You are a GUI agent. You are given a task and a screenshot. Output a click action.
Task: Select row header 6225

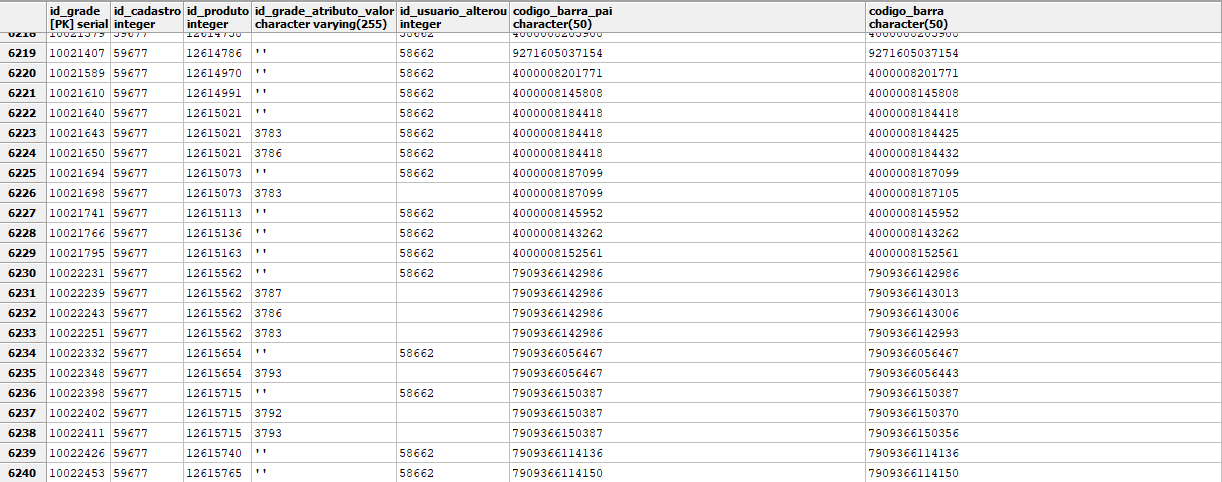click(x=22, y=173)
